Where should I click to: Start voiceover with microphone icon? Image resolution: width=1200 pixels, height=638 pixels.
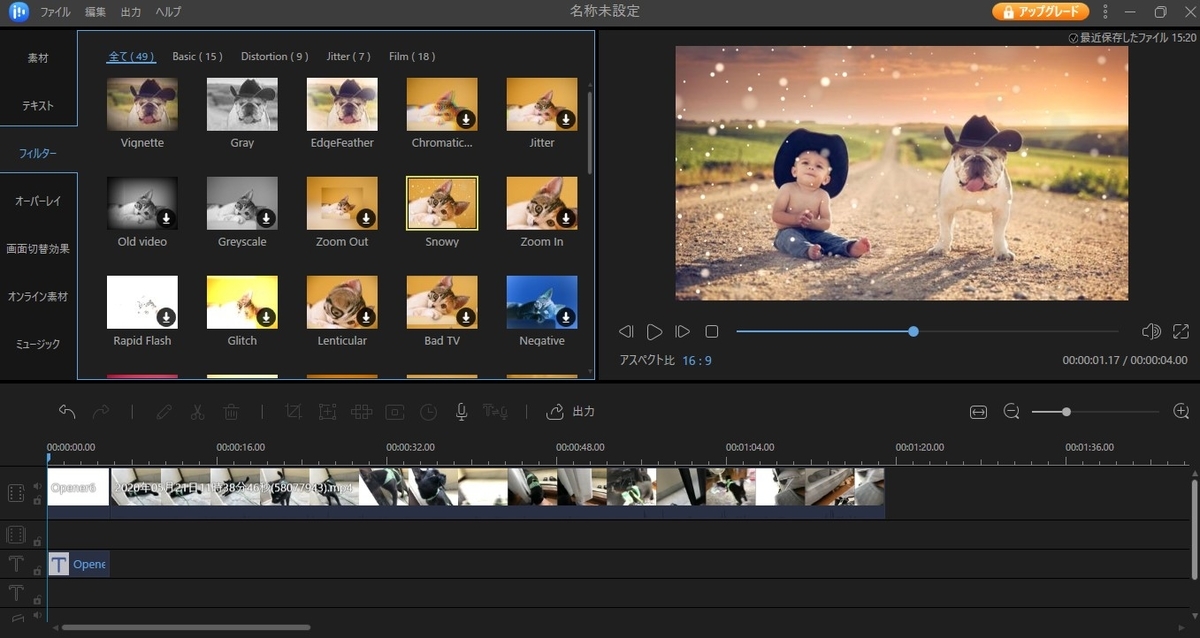[x=462, y=411]
